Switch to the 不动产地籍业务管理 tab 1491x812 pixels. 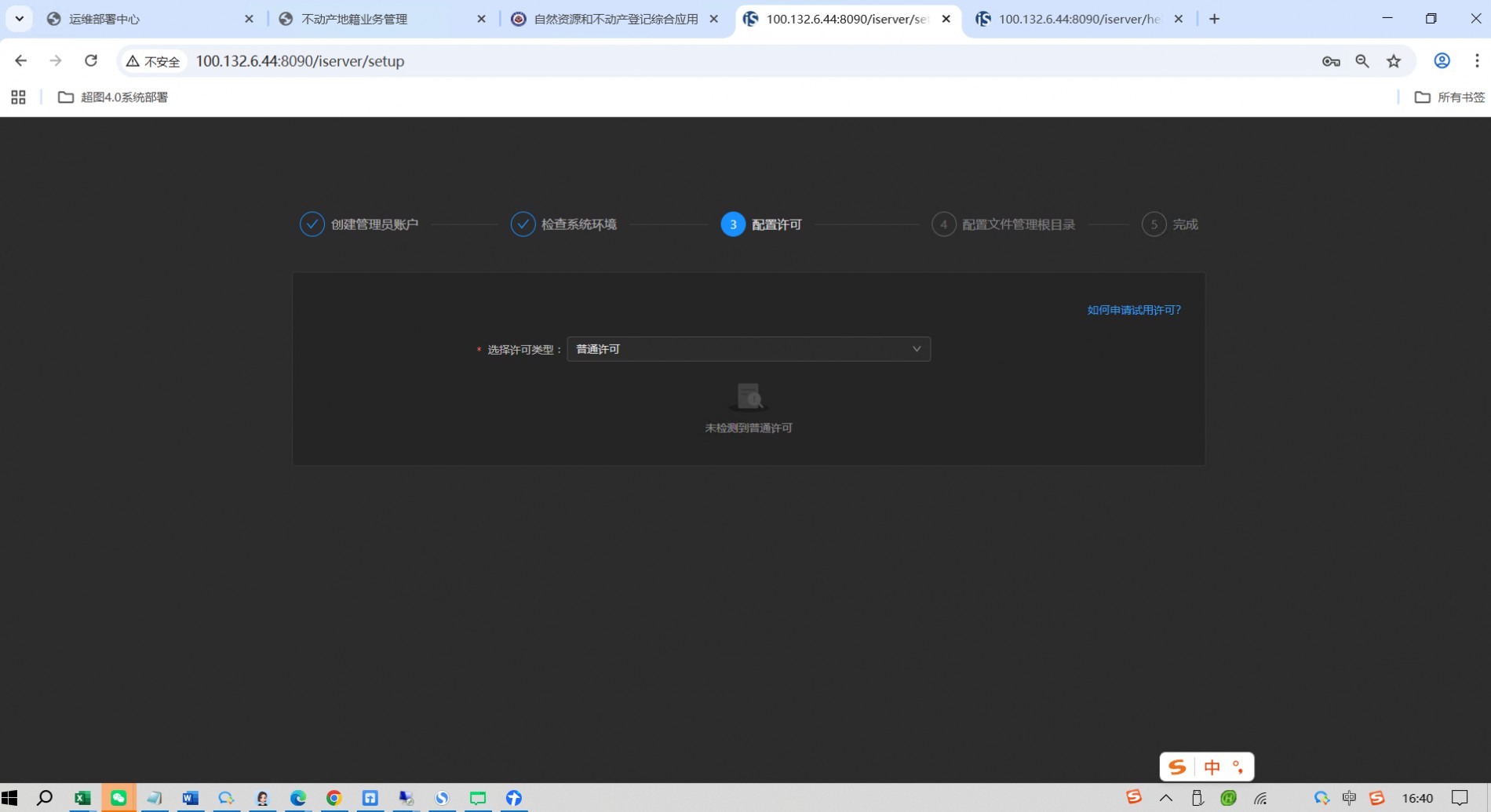373,19
